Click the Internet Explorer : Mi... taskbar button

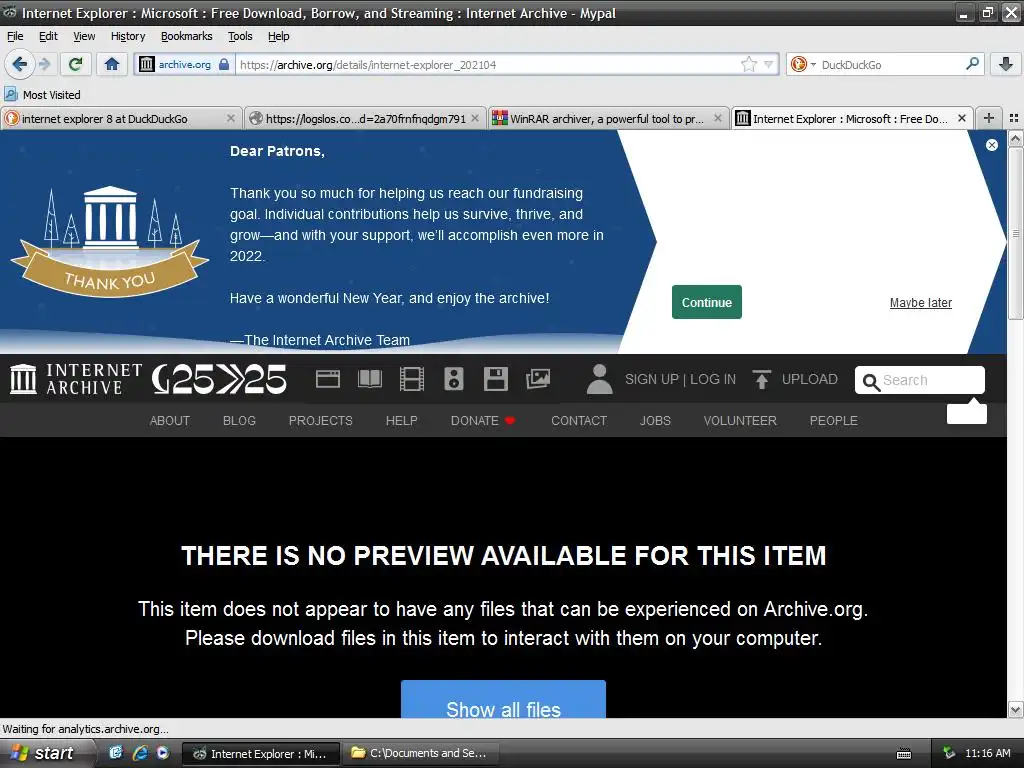click(261, 753)
